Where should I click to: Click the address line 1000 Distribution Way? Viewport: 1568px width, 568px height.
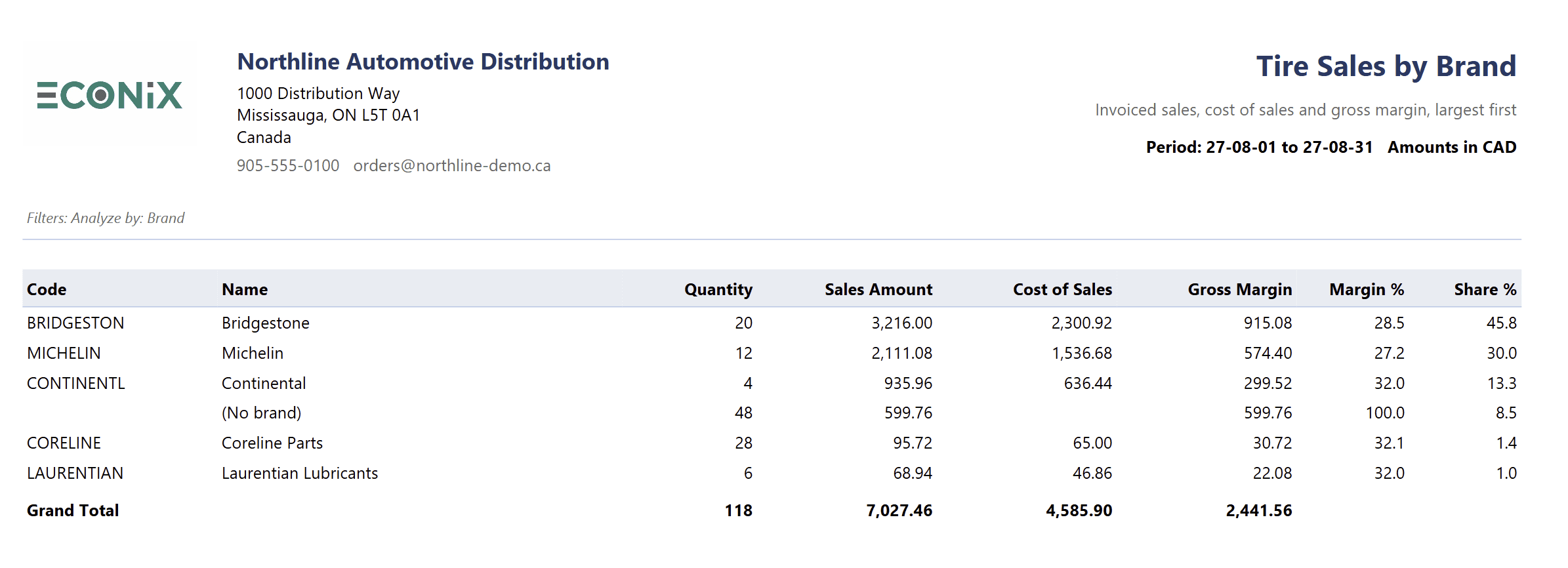(318, 93)
